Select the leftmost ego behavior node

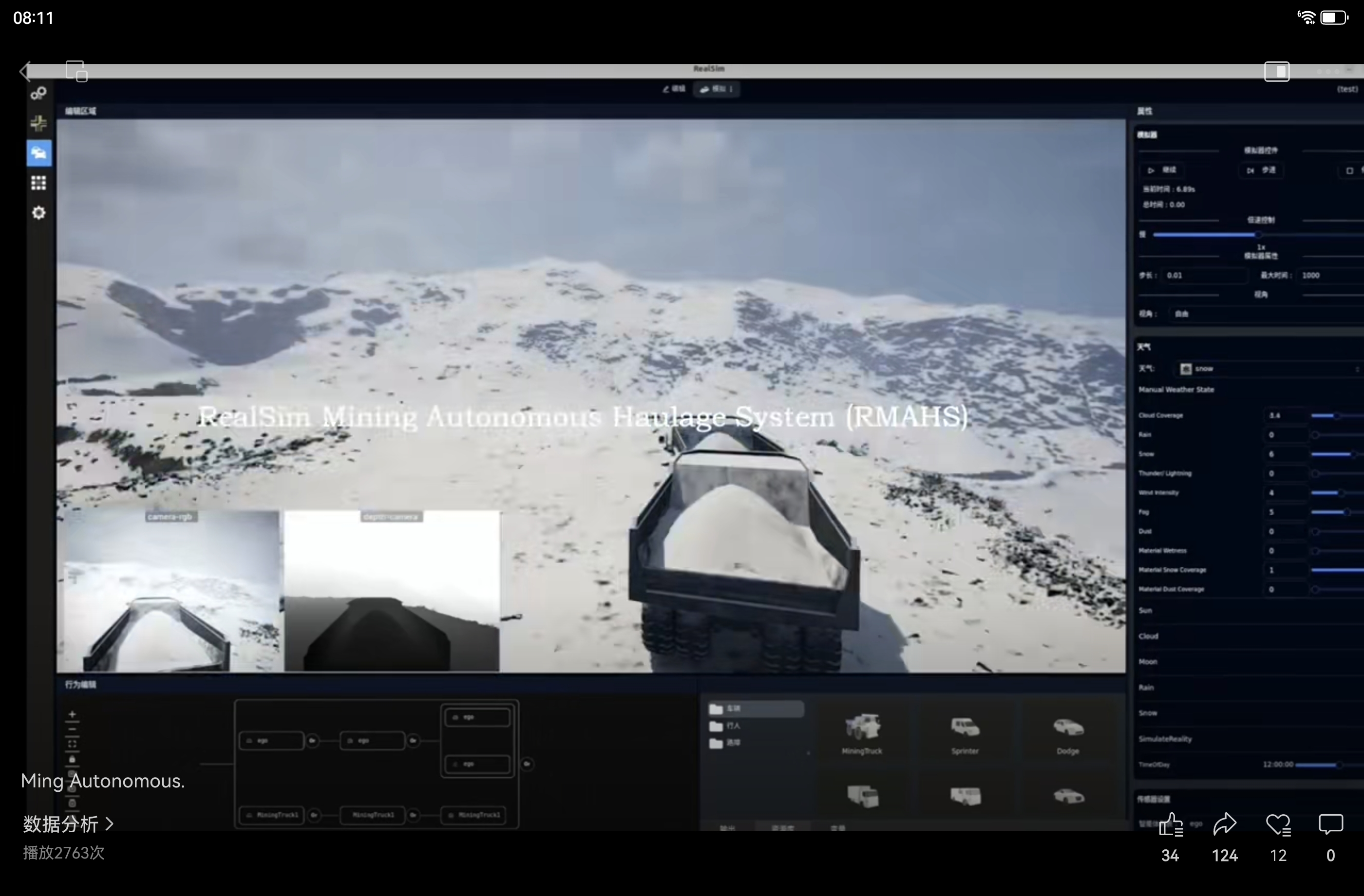[271, 741]
